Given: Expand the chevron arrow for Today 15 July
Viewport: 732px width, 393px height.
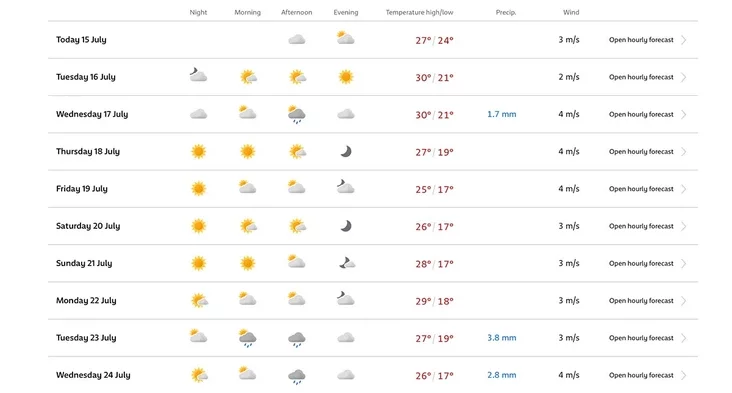Looking at the screenshot, I should click(683, 40).
